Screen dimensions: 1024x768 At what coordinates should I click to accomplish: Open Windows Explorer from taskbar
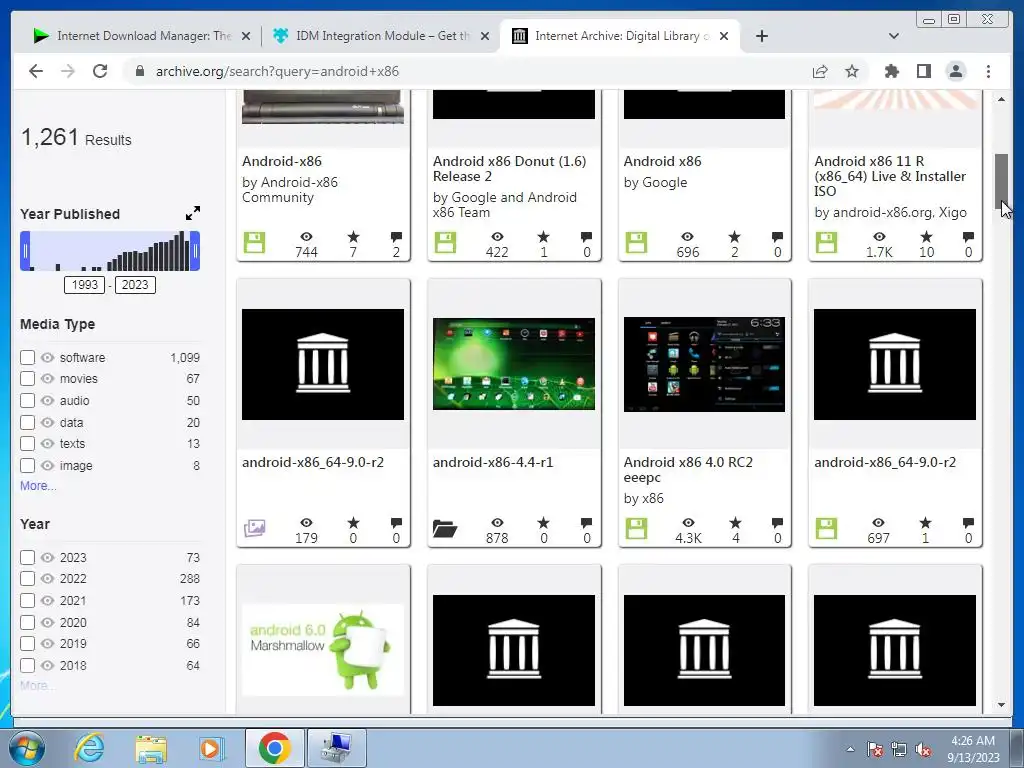151,748
